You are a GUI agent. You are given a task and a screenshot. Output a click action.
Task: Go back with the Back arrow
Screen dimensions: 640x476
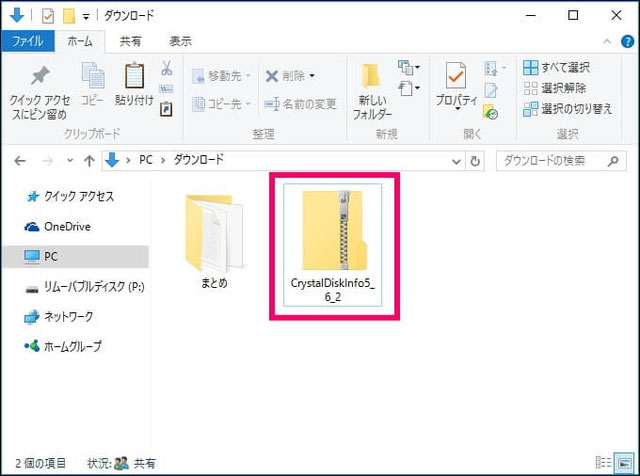click(20, 161)
